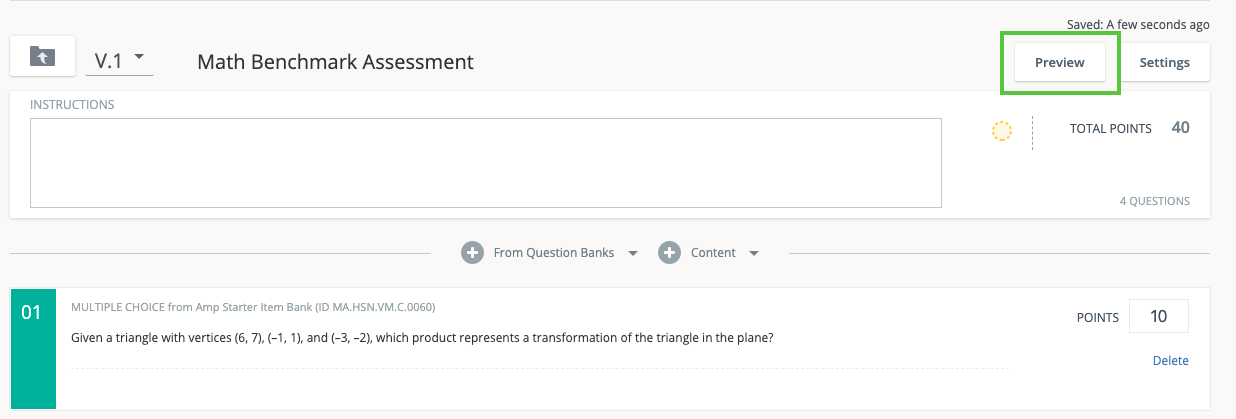
Task: Click the plus icon for Question Banks
Action: [473, 253]
